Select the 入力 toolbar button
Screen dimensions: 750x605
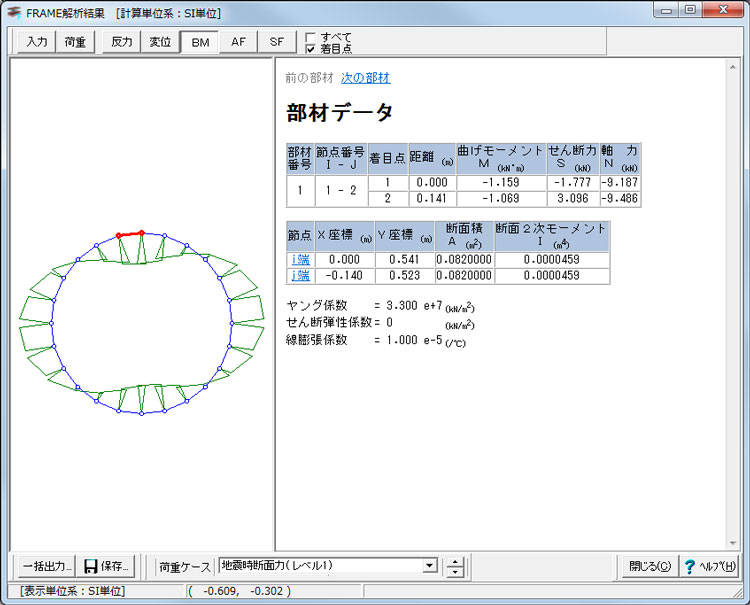37,42
